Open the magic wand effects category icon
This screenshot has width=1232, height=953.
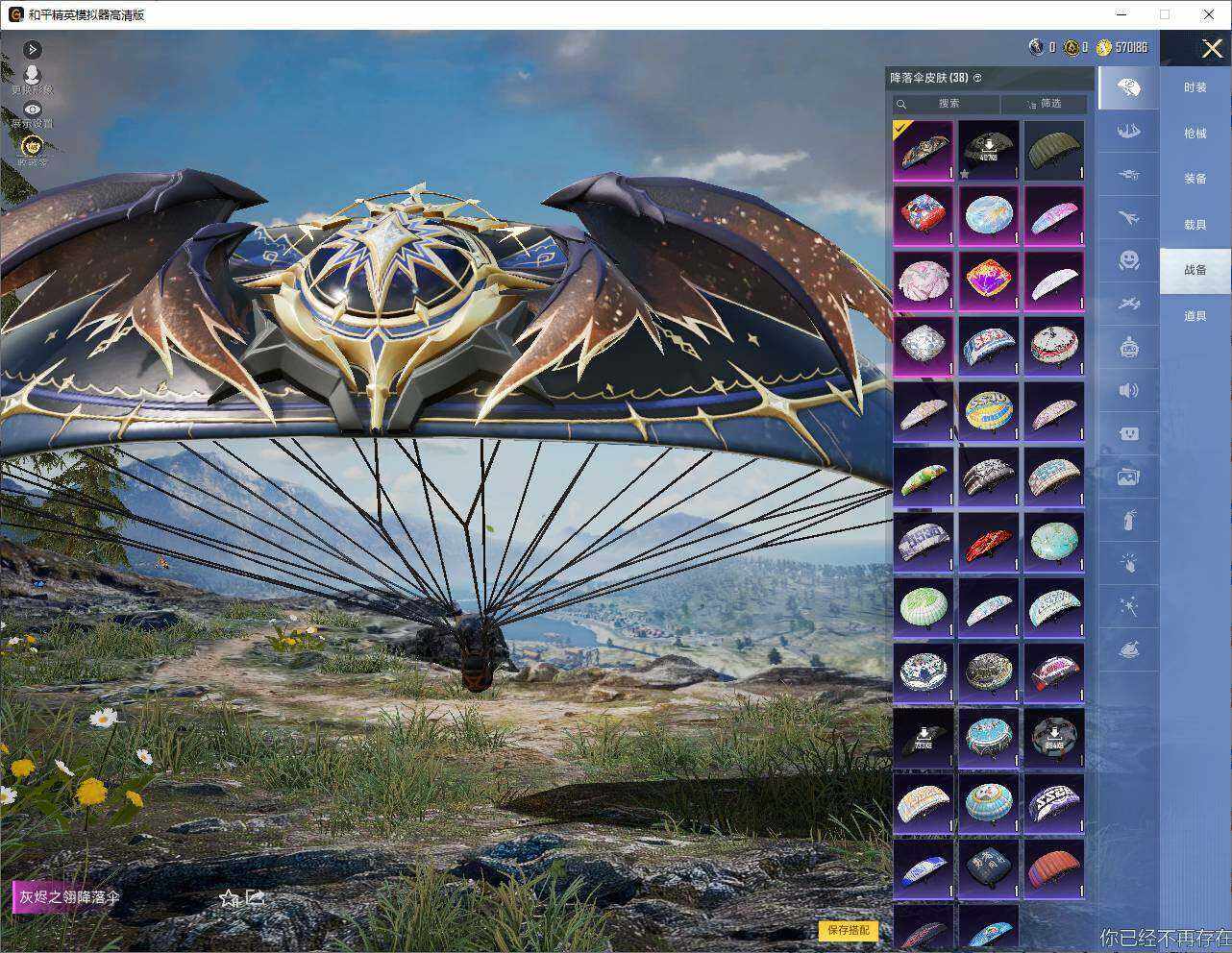1128,607
